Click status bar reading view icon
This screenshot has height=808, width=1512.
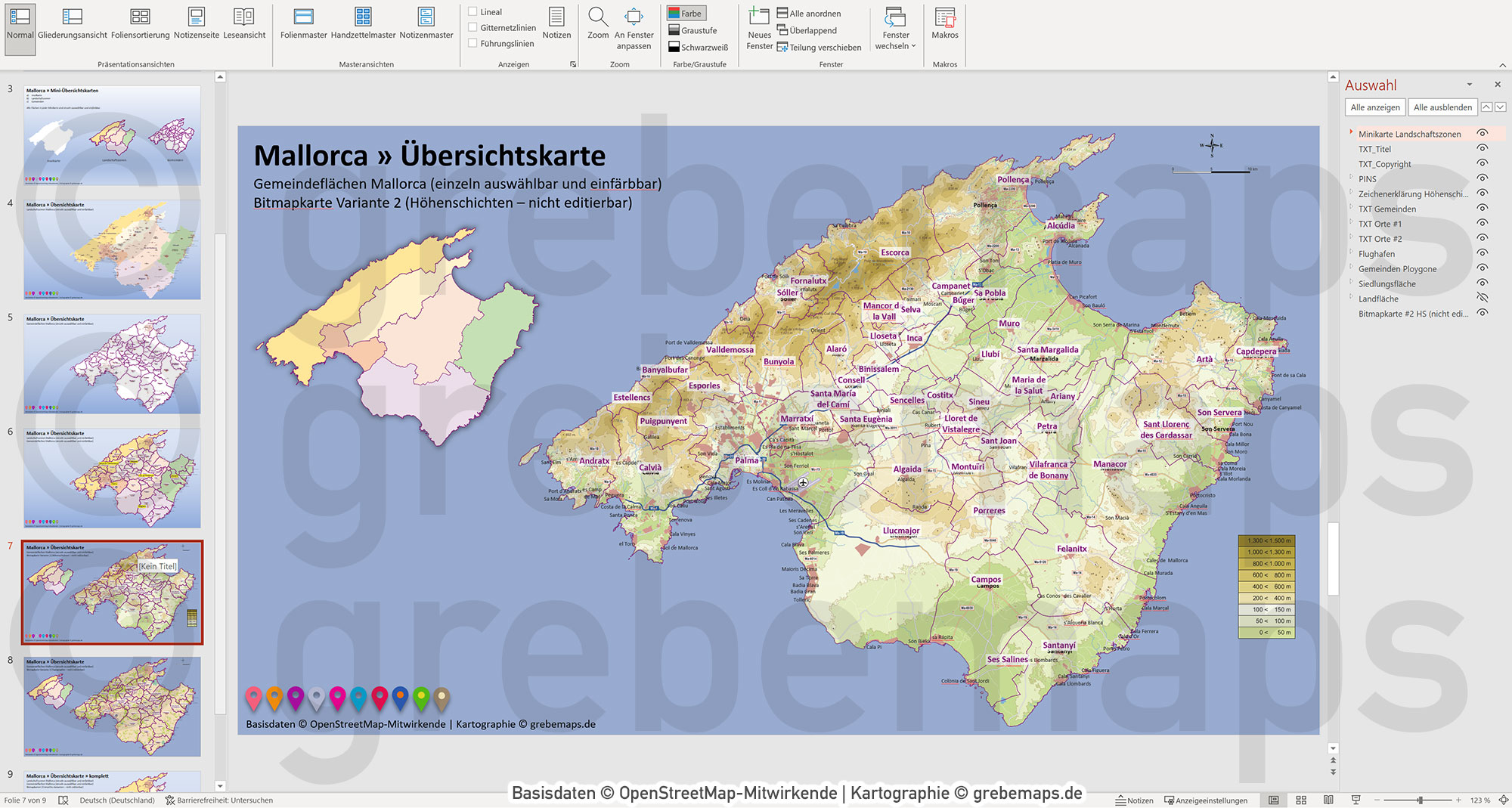point(1328,800)
